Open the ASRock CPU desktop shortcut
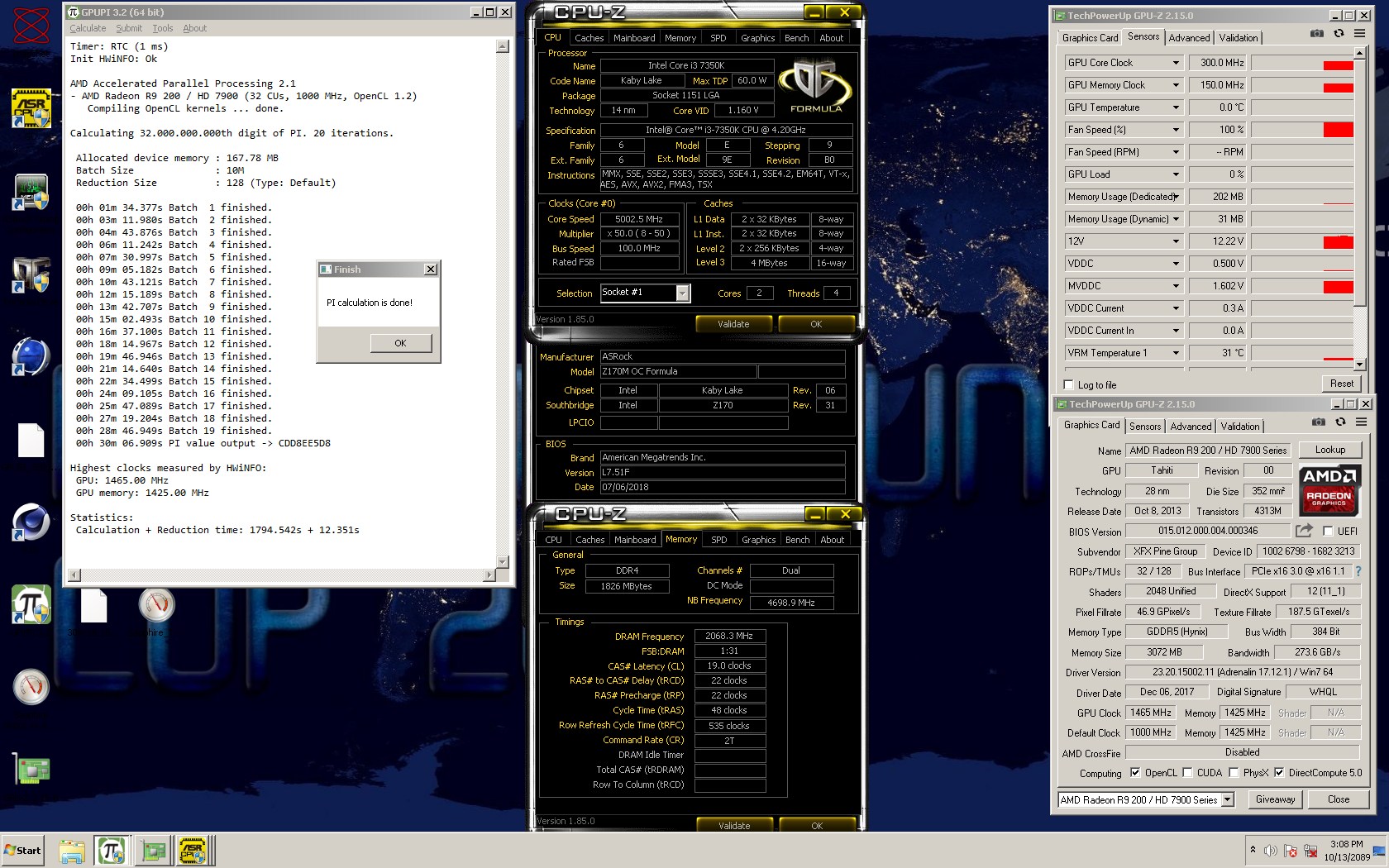 tap(31, 109)
